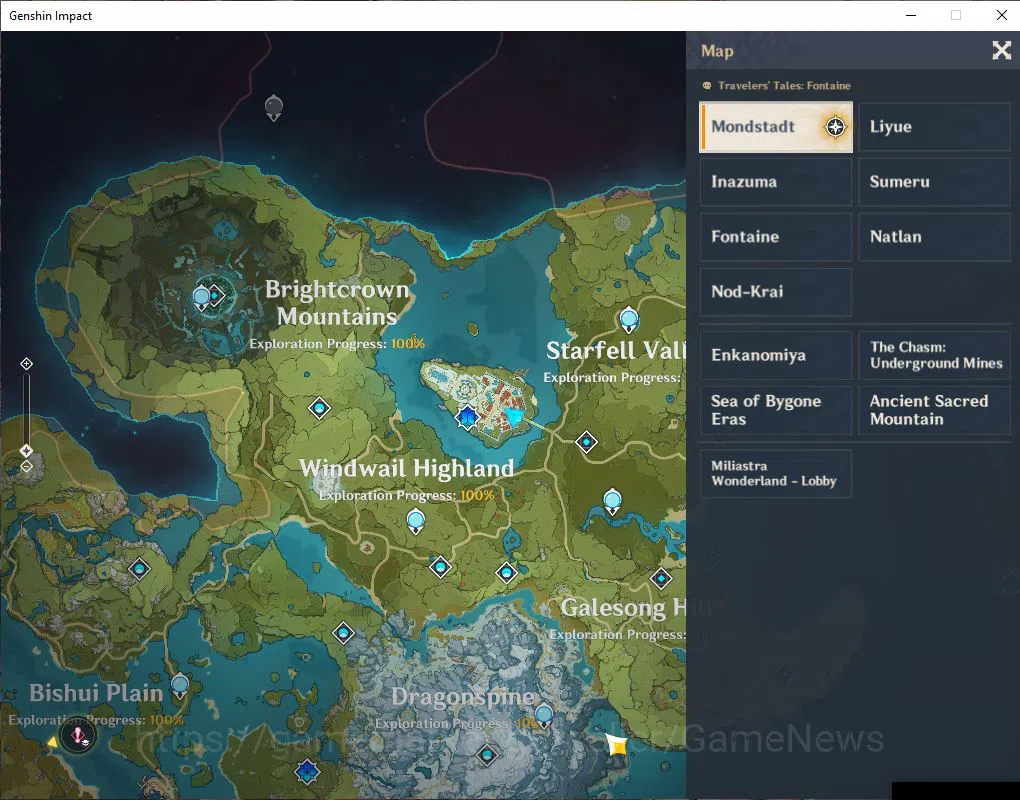Image resolution: width=1020 pixels, height=800 pixels.
Task: Select the domain diamond east of Mondstadt city bridge
Action: (x=587, y=442)
